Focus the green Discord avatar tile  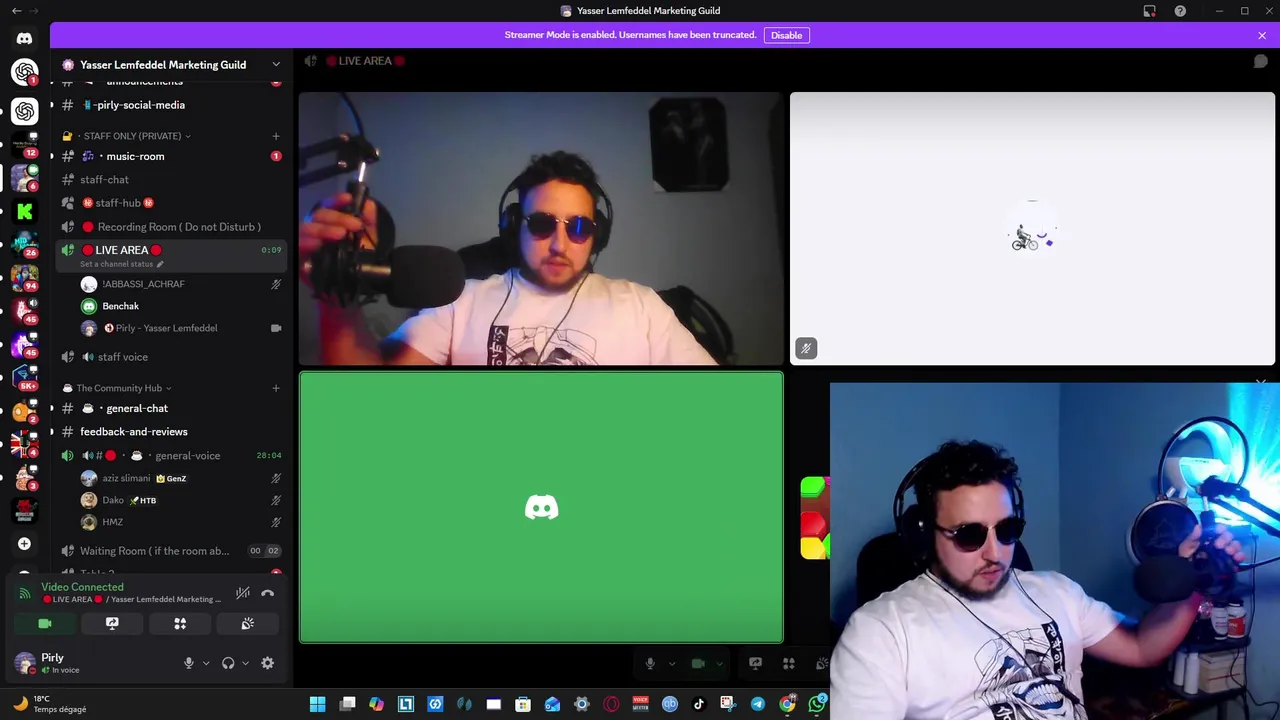(x=541, y=507)
